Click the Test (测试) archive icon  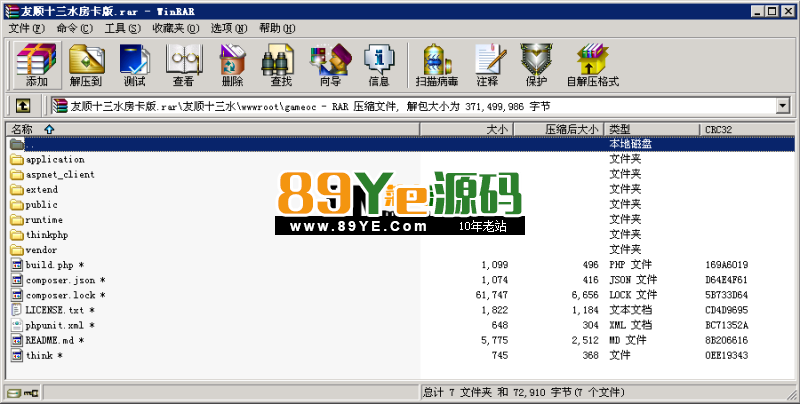coord(134,65)
